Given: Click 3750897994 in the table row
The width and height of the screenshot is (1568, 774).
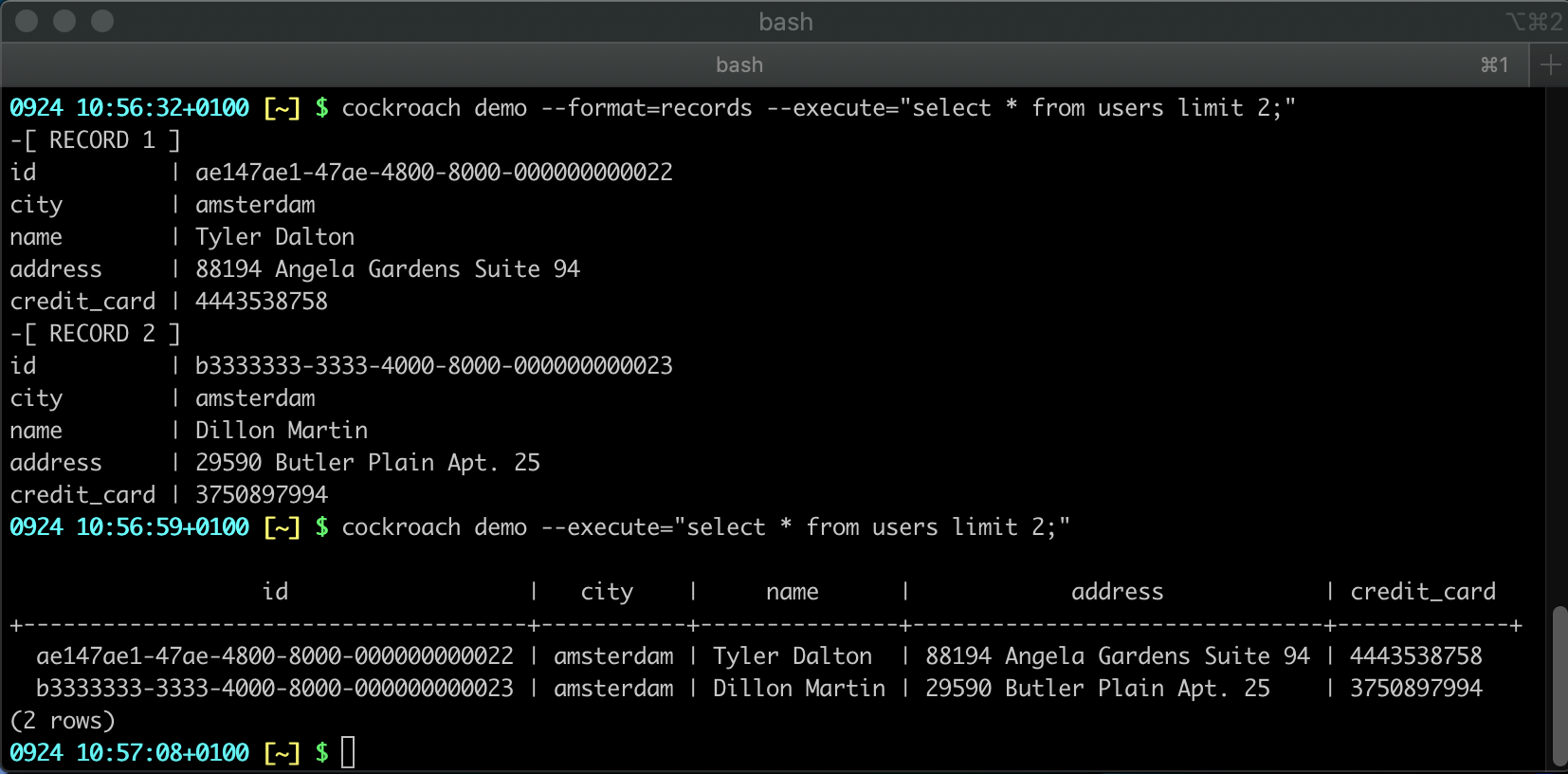Looking at the screenshot, I should 1416,689.
